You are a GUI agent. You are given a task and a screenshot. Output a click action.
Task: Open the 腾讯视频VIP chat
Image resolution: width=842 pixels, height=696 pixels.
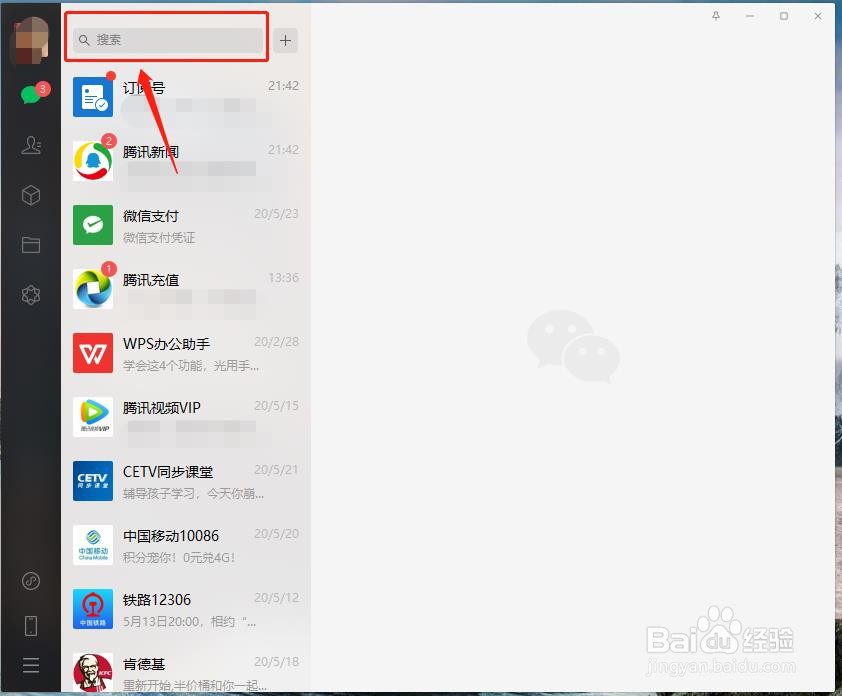tap(186, 417)
